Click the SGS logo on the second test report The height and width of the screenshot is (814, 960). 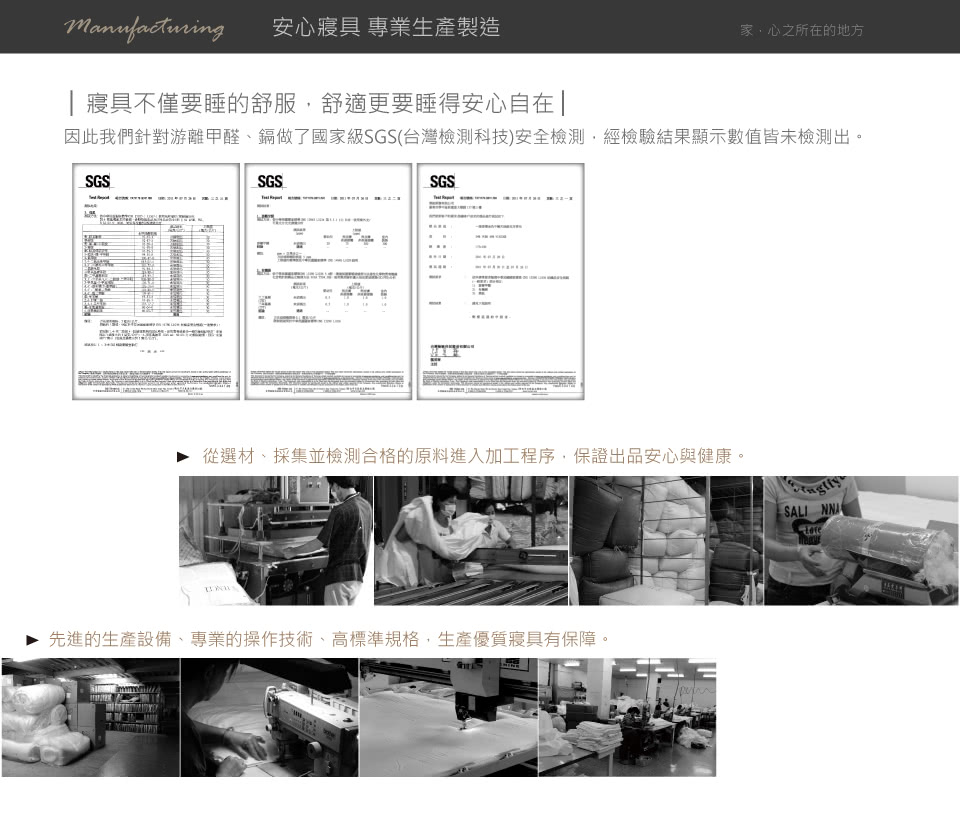tap(270, 182)
